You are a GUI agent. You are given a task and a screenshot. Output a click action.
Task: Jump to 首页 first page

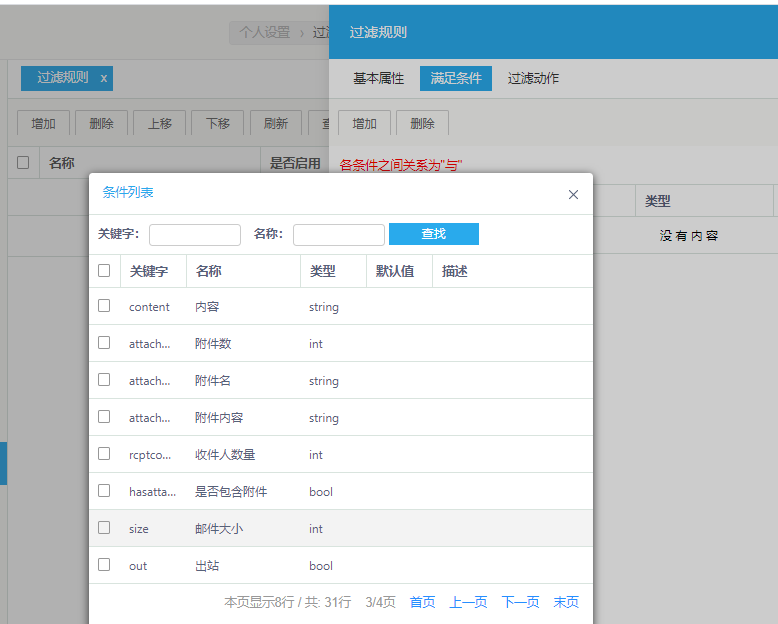point(422,602)
